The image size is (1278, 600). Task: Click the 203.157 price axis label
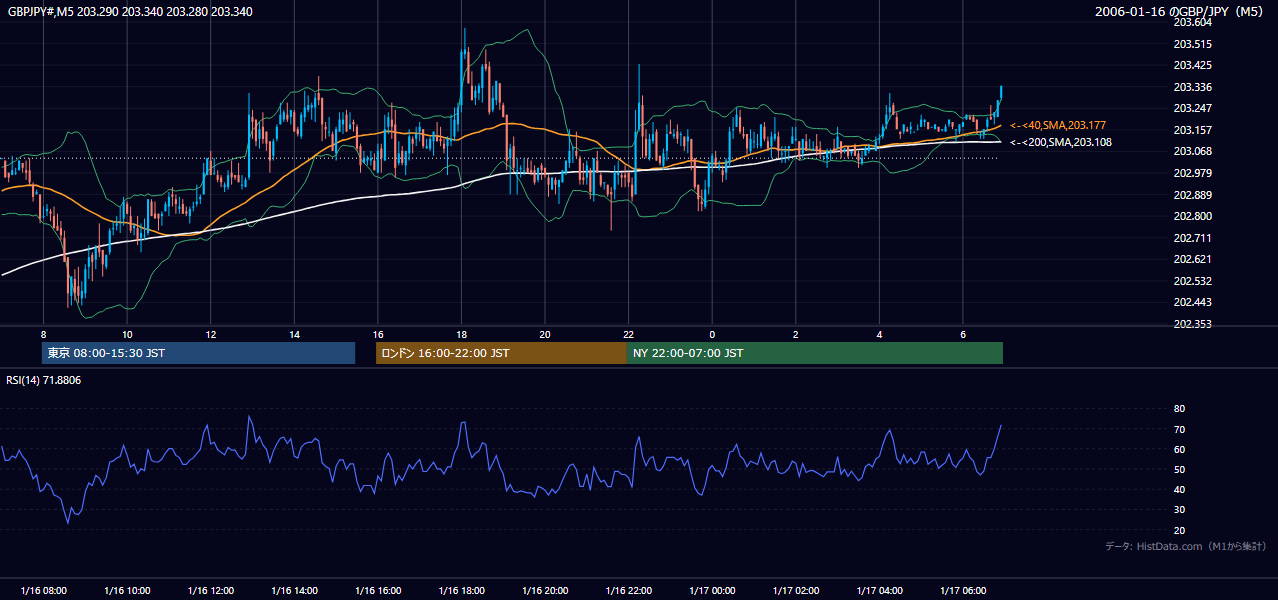[x=1192, y=130]
